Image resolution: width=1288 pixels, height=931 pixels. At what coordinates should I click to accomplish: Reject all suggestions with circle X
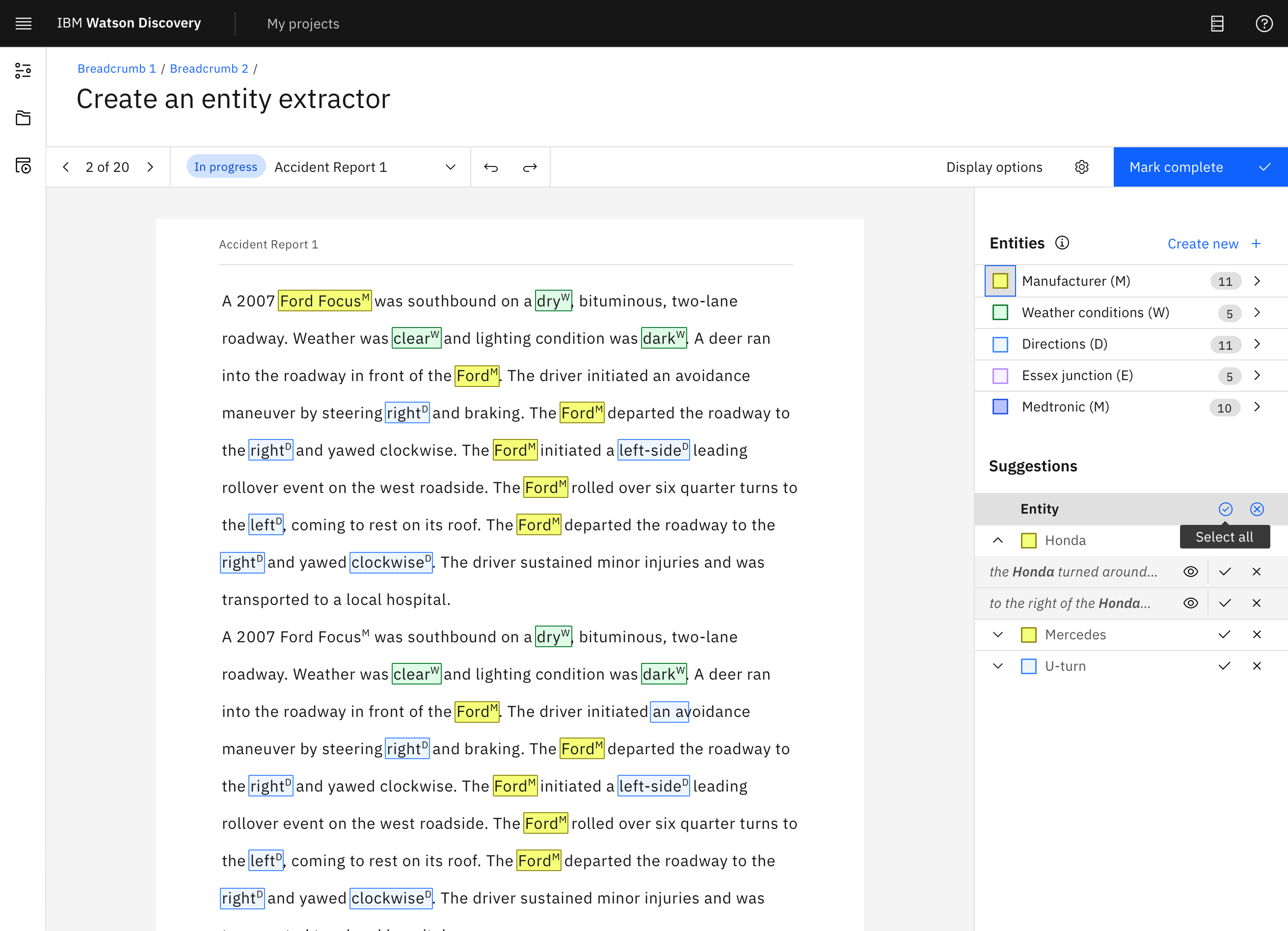(1257, 509)
